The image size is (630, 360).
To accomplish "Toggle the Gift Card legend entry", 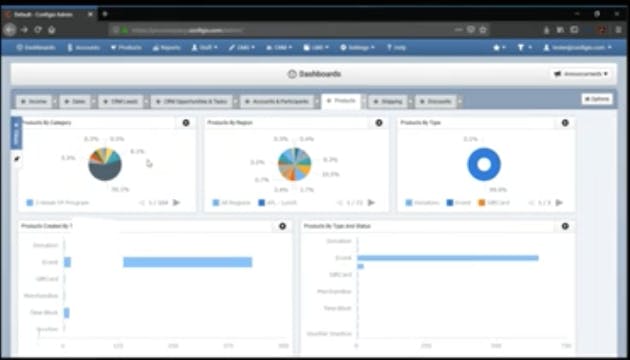I will point(494,203).
